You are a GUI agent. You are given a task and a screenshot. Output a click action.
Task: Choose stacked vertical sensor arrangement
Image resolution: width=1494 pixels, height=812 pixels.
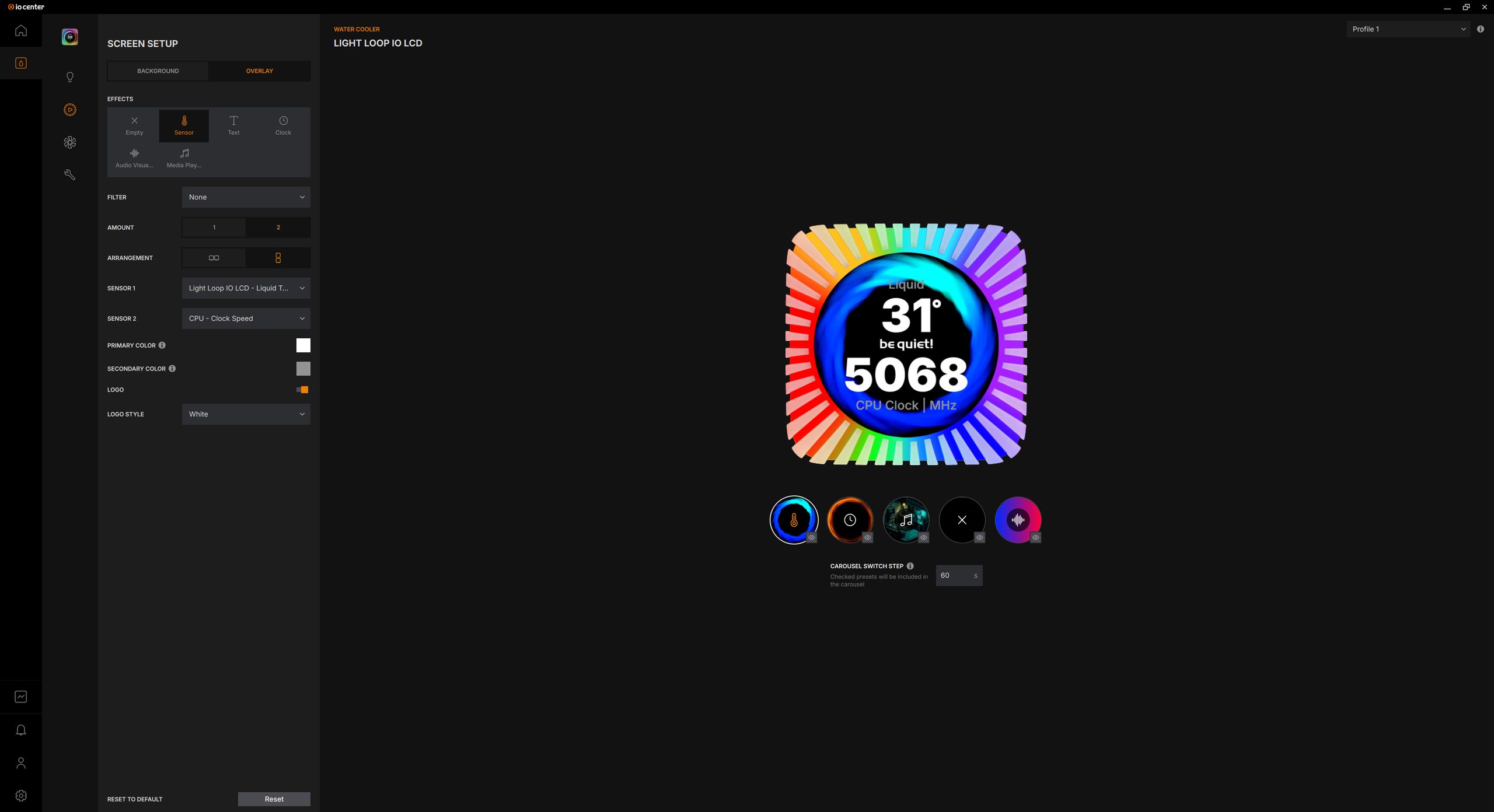pyautogui.click(x=278, y=258)
